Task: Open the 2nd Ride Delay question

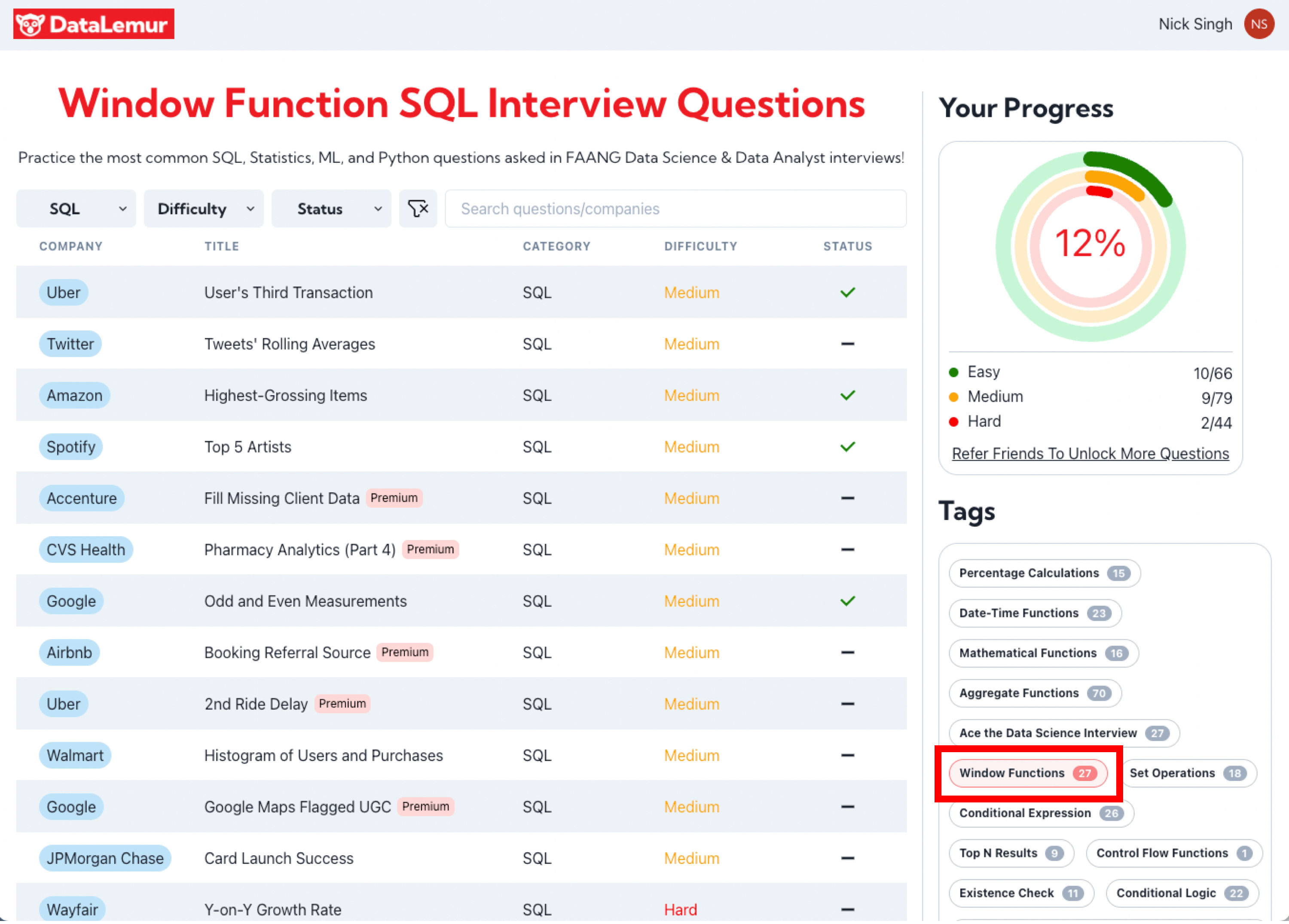Action: [x=256, y=704]
